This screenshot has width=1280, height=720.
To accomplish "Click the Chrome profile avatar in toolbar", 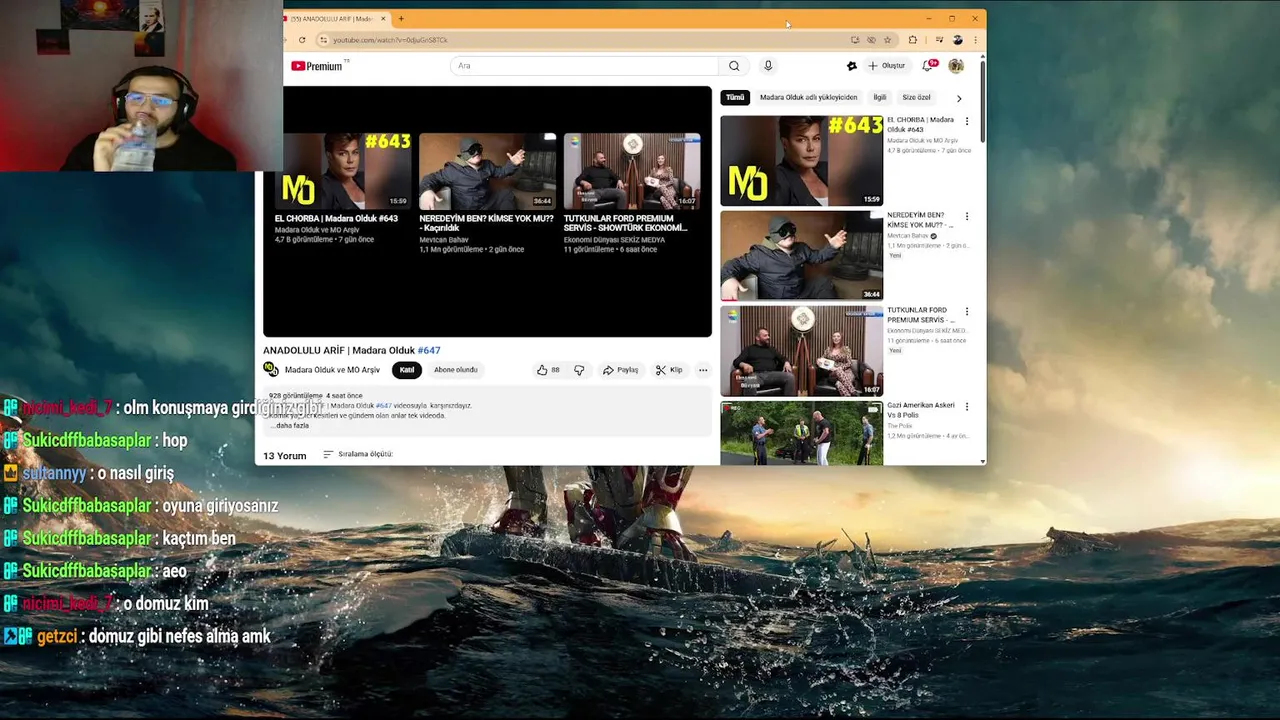I will 957,40.
